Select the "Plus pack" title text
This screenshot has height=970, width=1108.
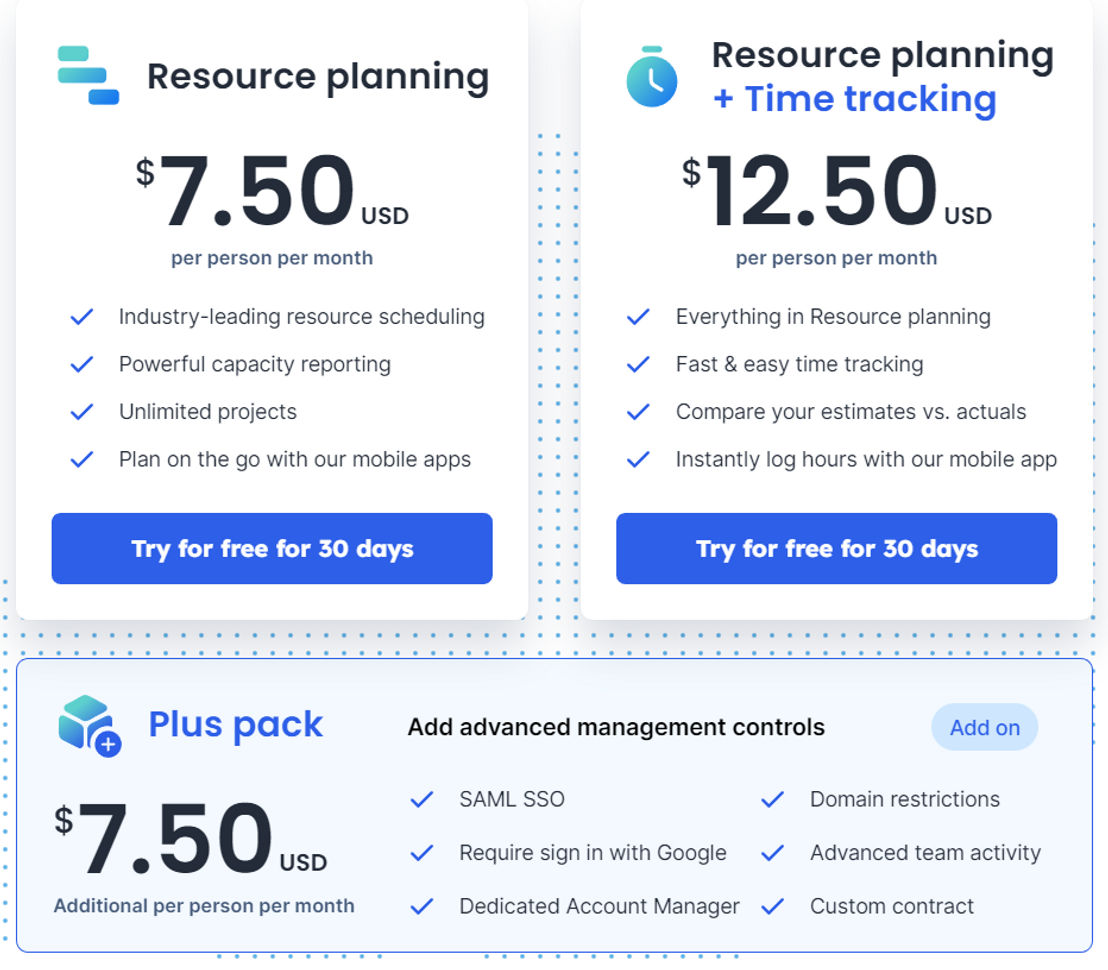point(235,725)
